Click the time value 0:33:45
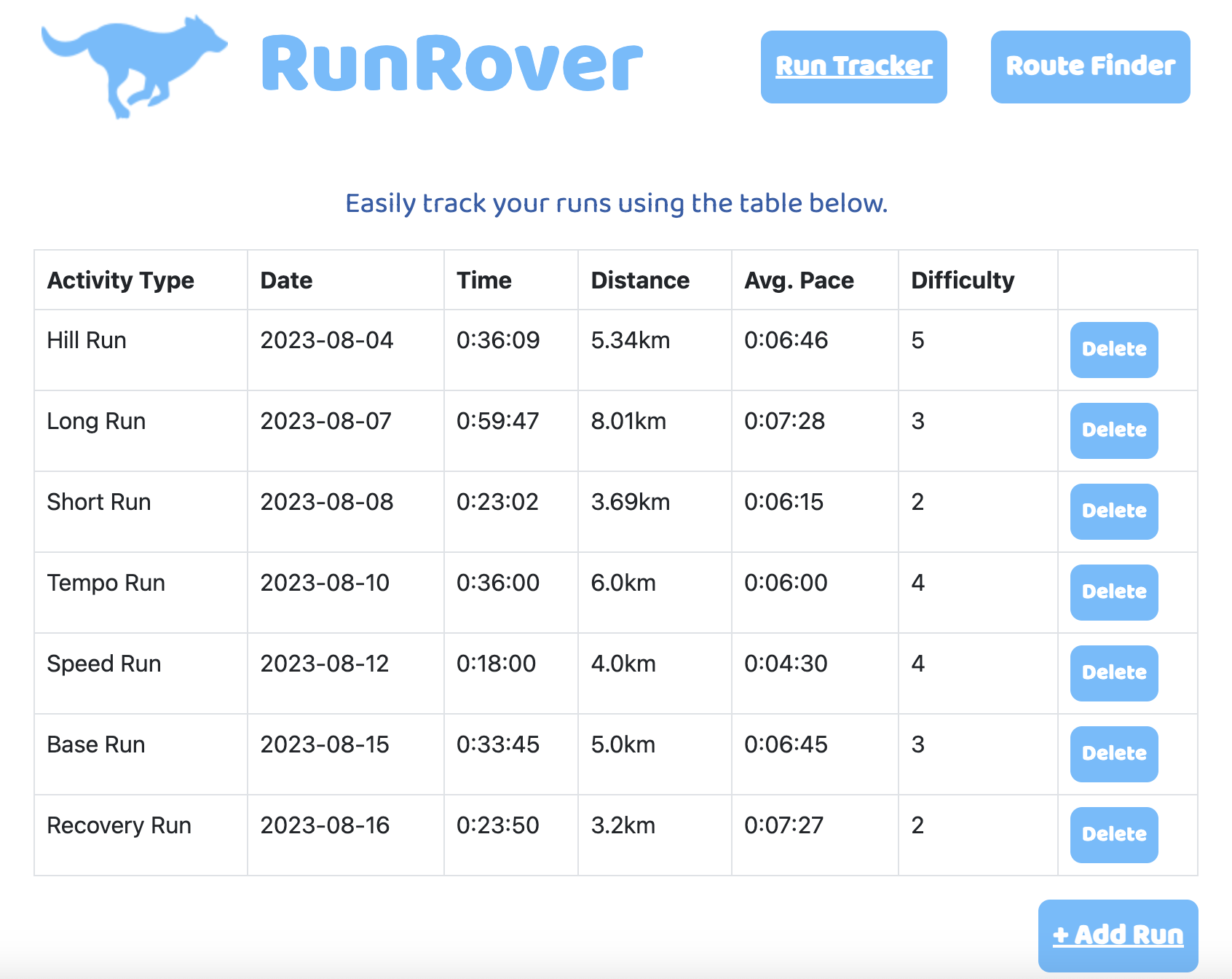 click(x=498, y=744)
